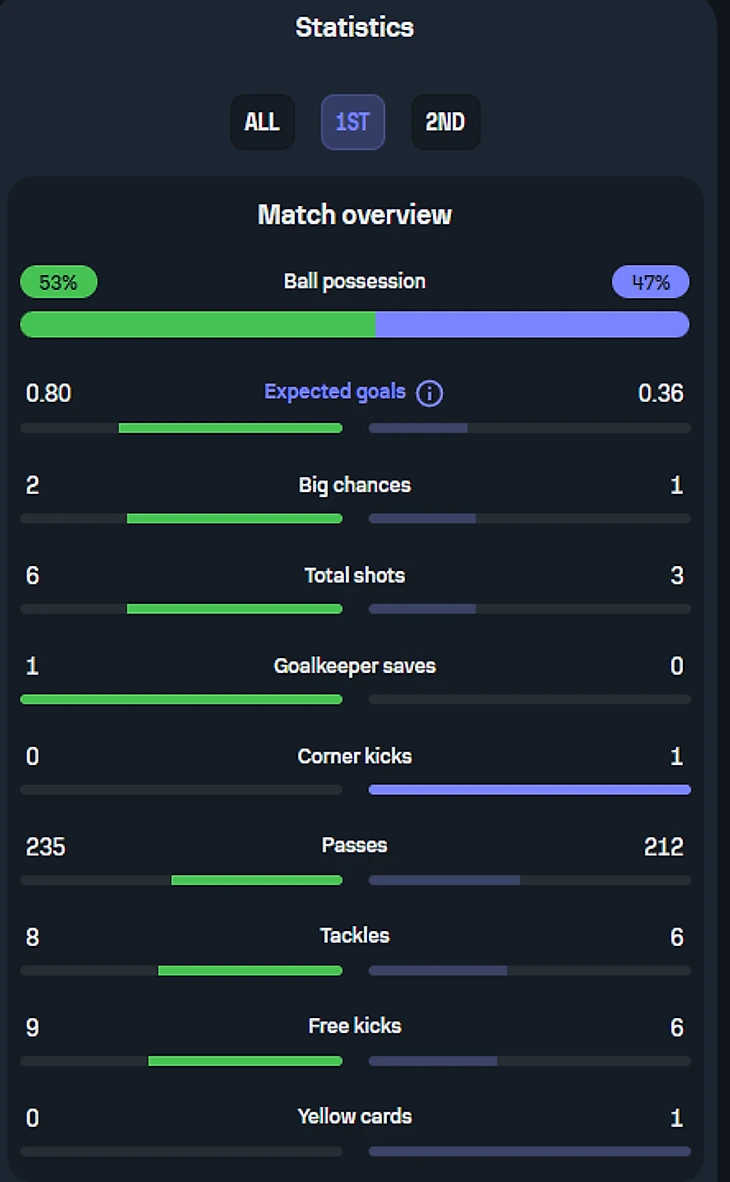
Task: Click the green section of possession bar
Action: [x=198, y=324]
